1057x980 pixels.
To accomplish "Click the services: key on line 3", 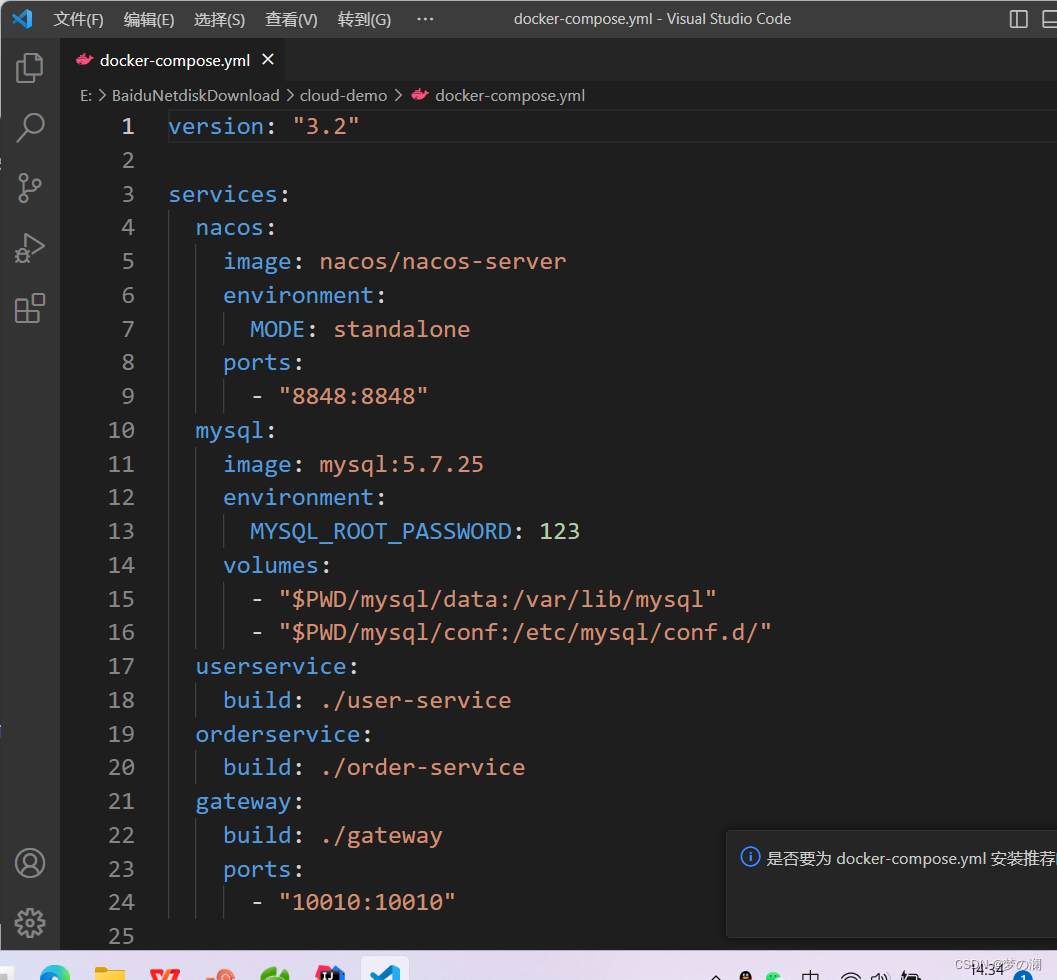I will click(x=229, y=194).
